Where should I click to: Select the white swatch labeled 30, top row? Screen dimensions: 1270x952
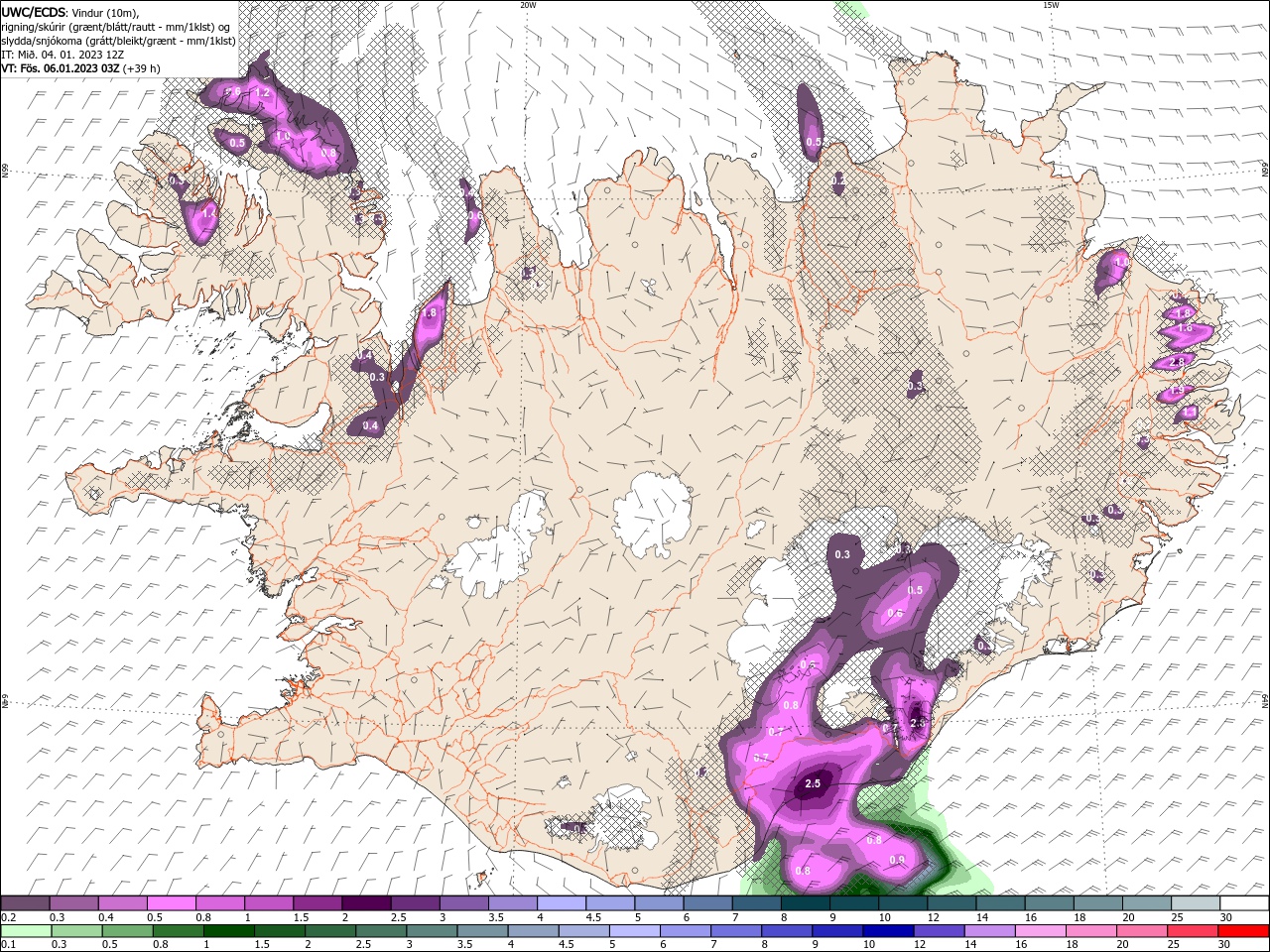click(x=1244, y=903)
